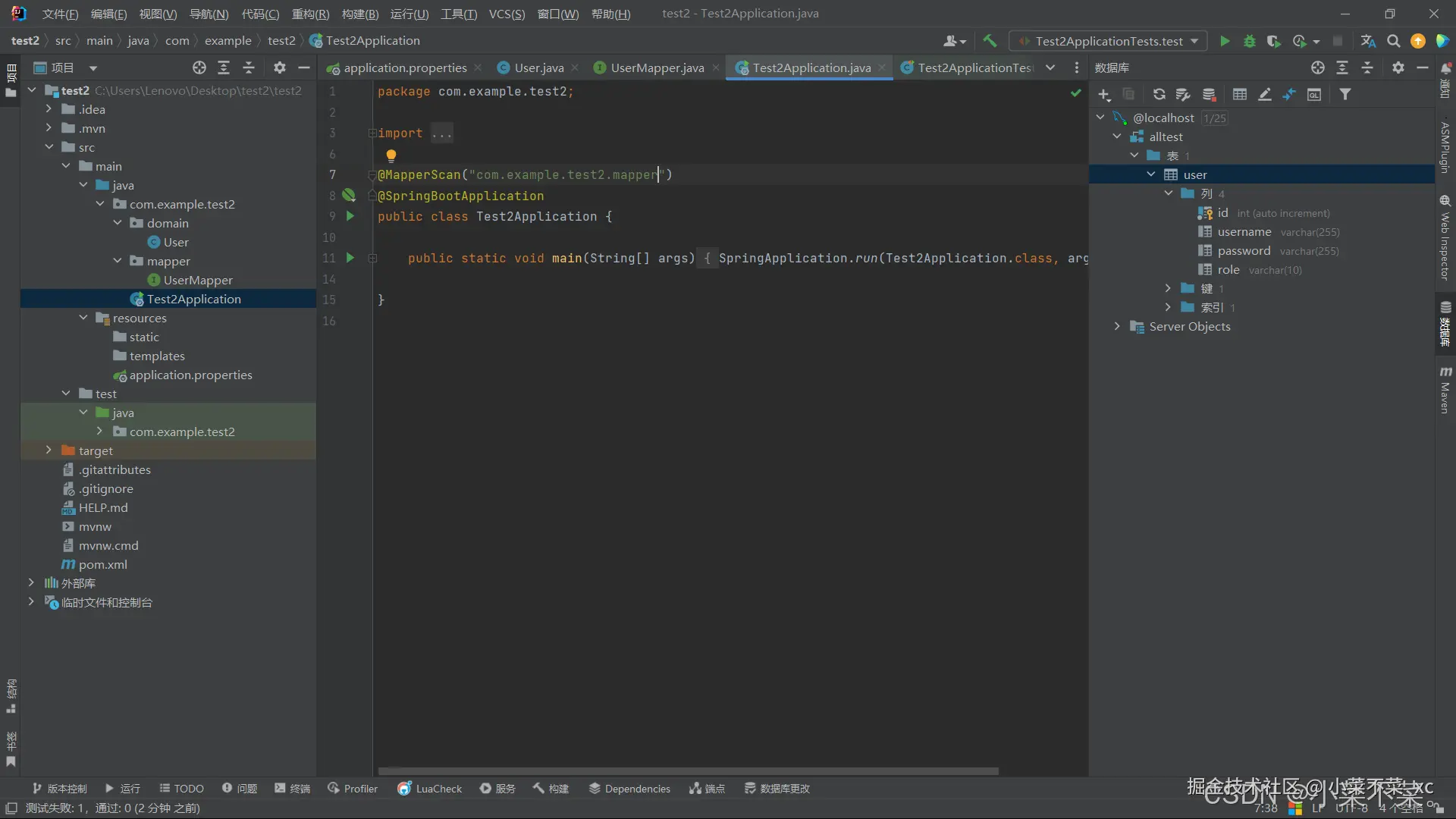Viewport: 1456px width, 819px height.
Task: Click the green Run button in toolbar
Action: tap(1224, 41)
